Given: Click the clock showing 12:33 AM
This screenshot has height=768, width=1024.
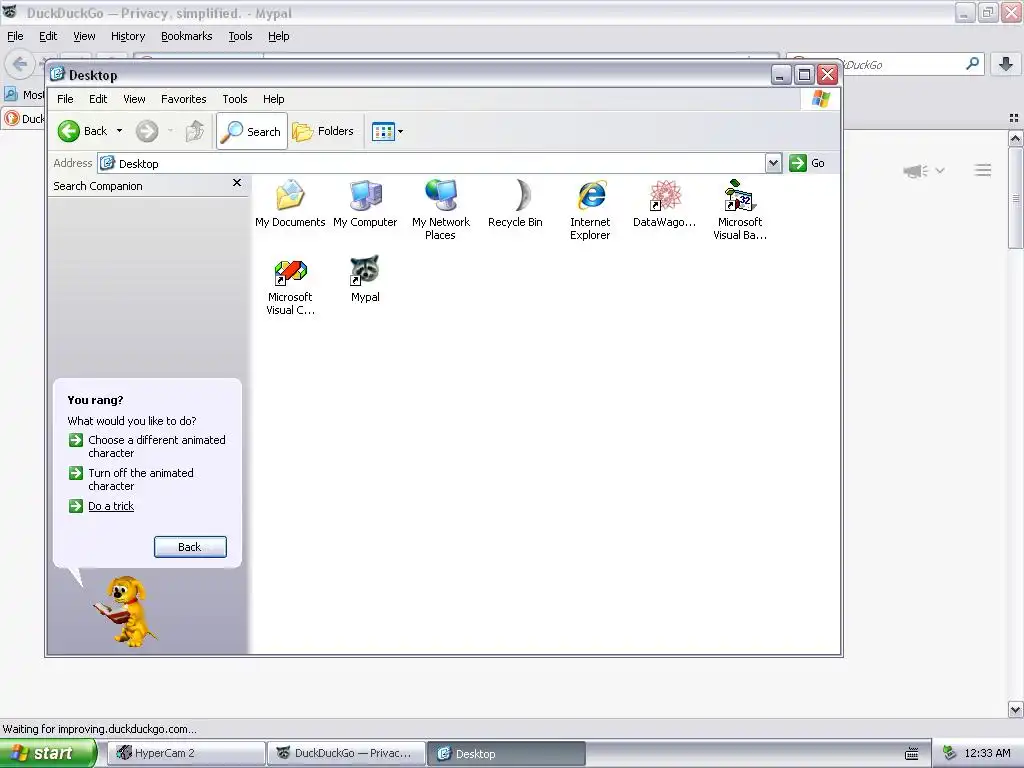Looking at the screenshot, I should tap(987, 753).
